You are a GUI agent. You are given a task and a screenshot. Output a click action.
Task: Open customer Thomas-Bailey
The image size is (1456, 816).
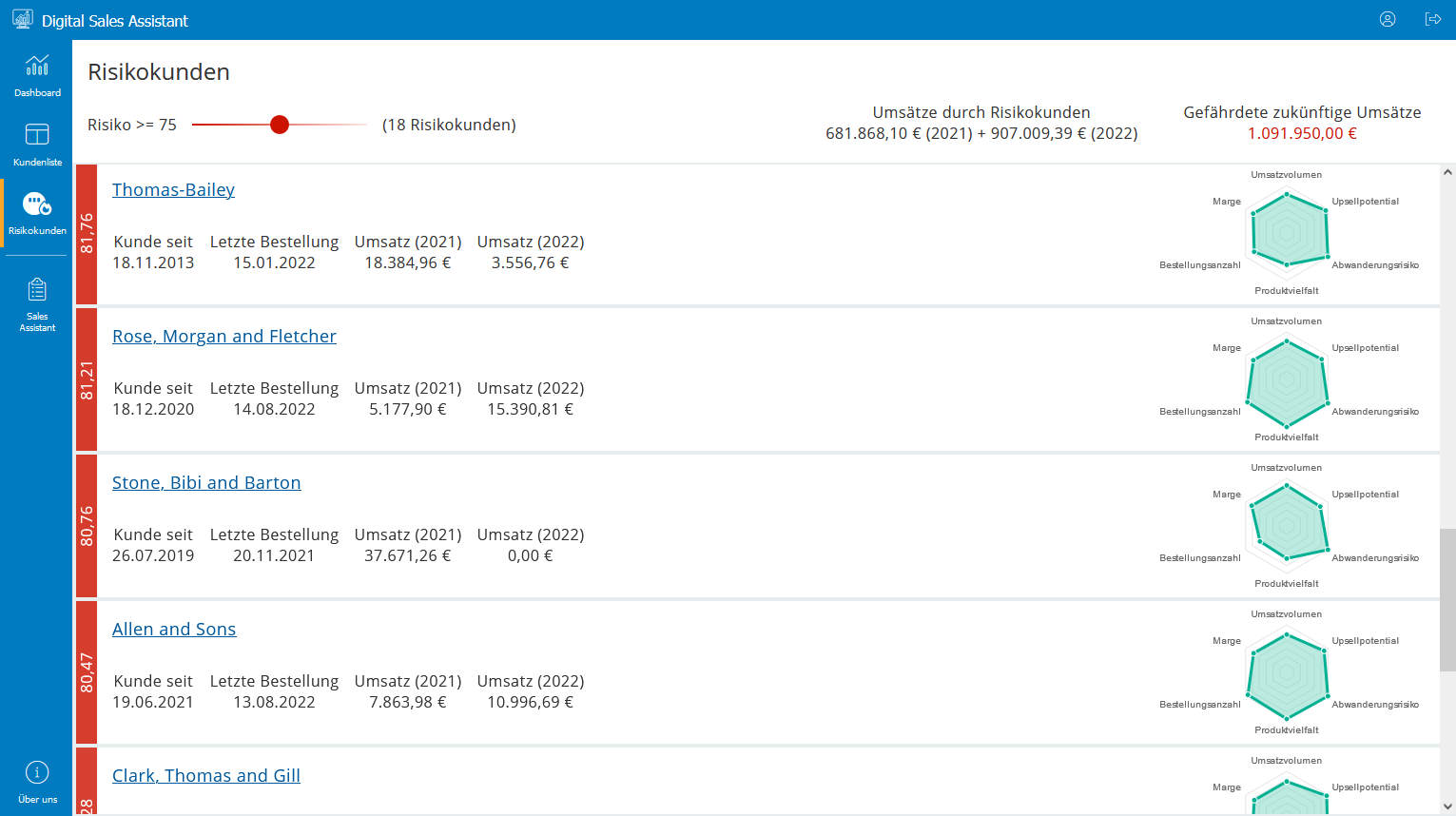click(173, 189)
